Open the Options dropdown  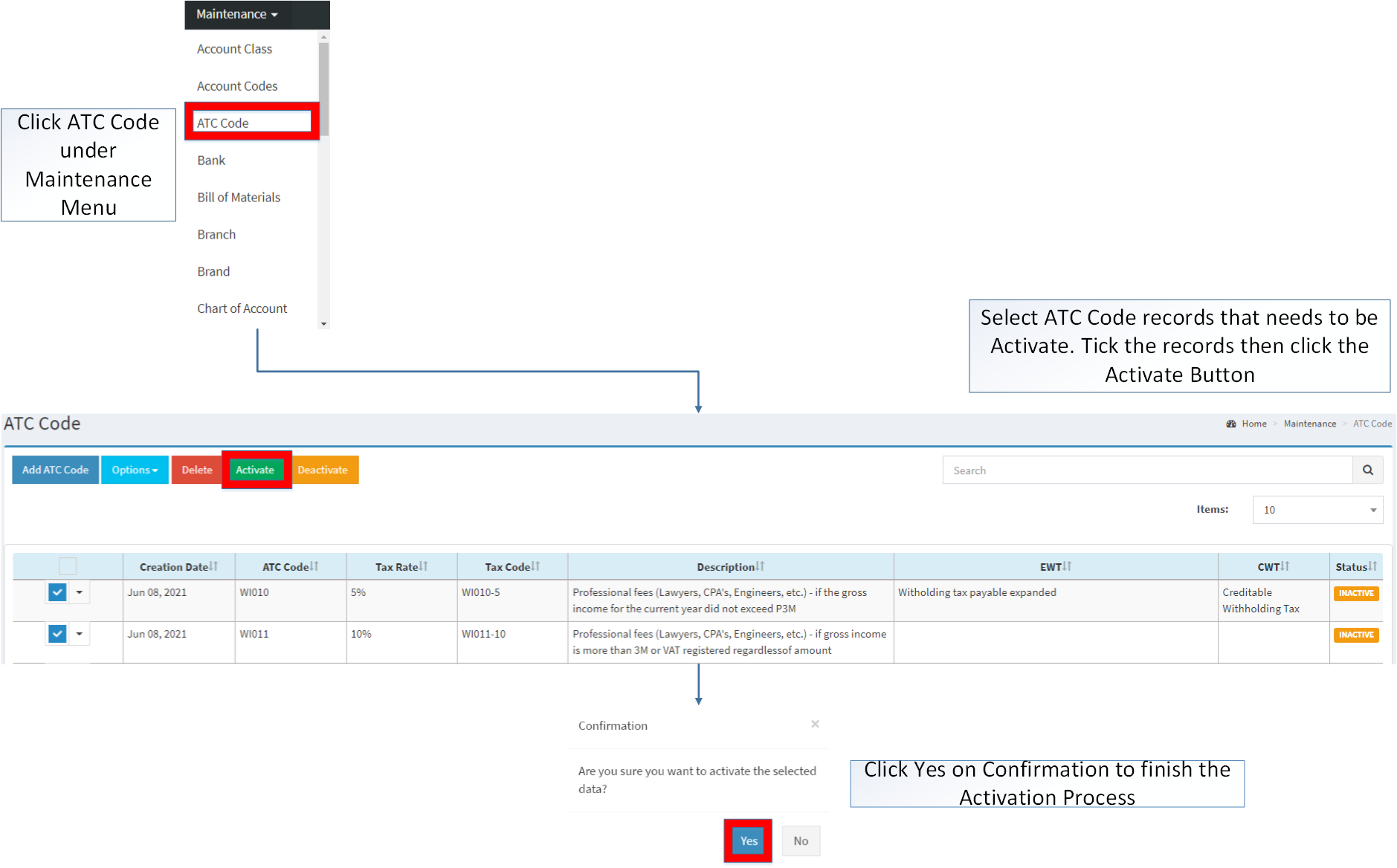click(x=134, y=470)
